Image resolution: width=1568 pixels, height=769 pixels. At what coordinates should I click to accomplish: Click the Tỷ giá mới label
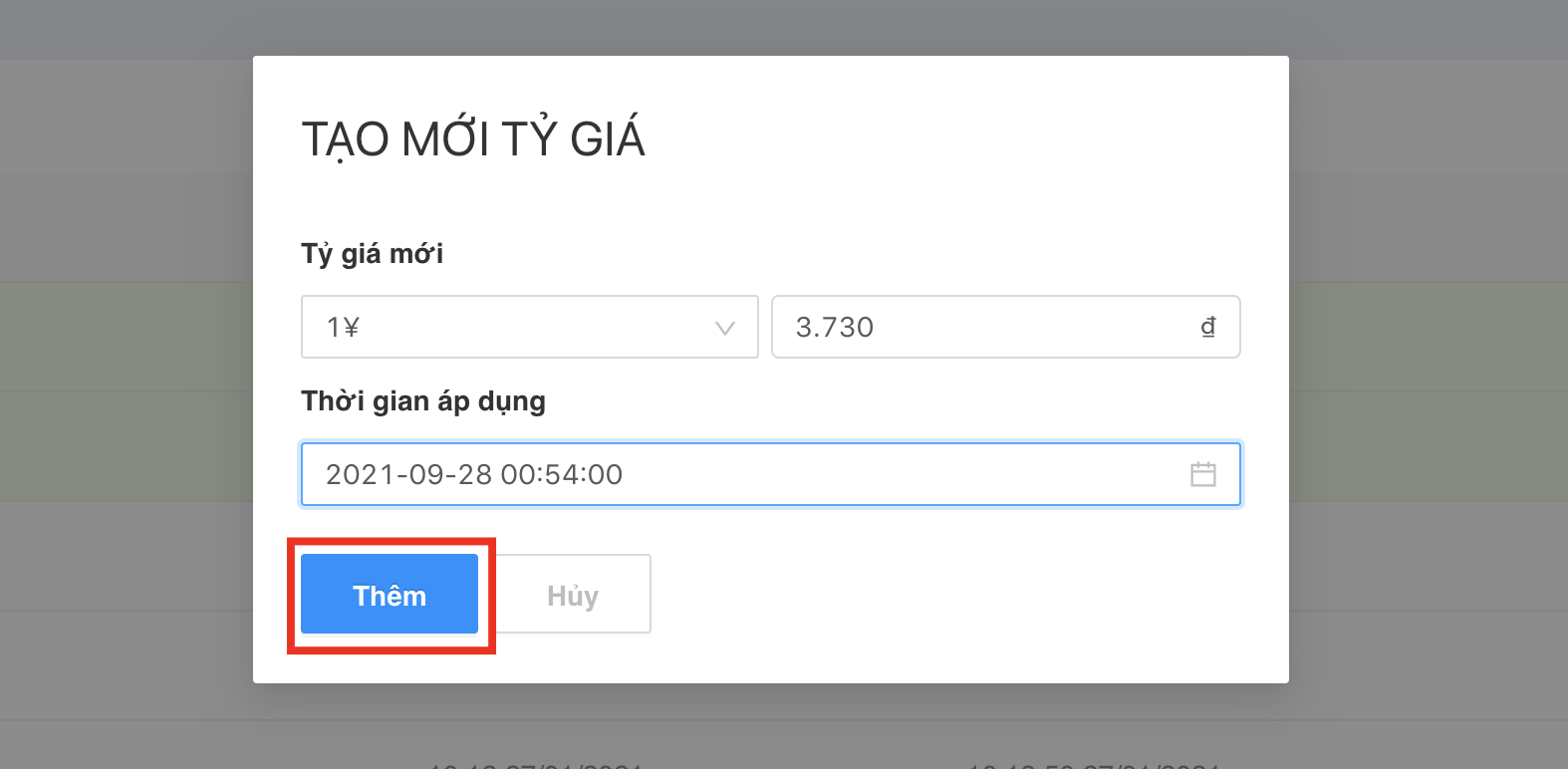pyautogui.click(x=372, y=254)
